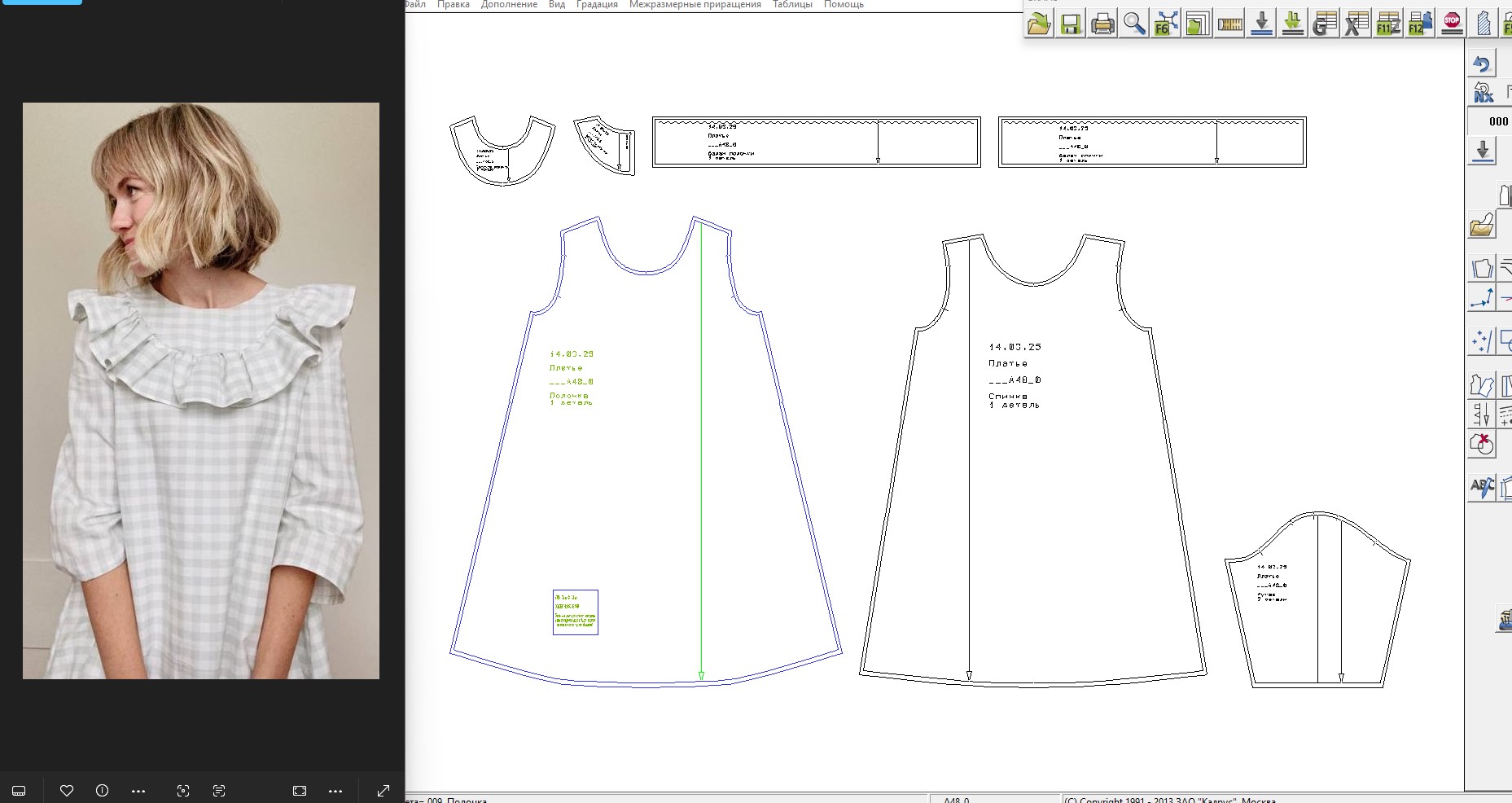Click the single down-arrow blue-line icon
The width and height of the screenshot is (1512, 803).
[x=1261, y=24]
